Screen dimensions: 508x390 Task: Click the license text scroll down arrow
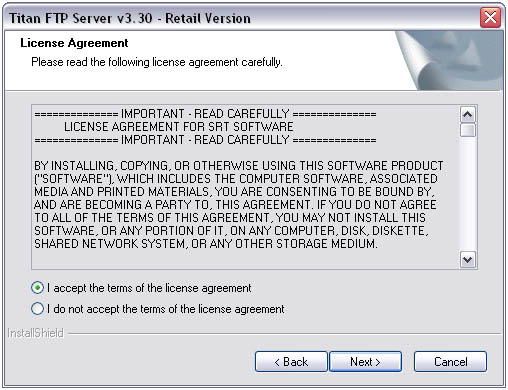(x=467, y=260)
